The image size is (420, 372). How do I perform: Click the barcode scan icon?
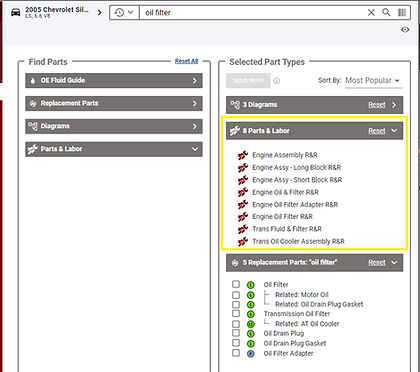(402, 13)
